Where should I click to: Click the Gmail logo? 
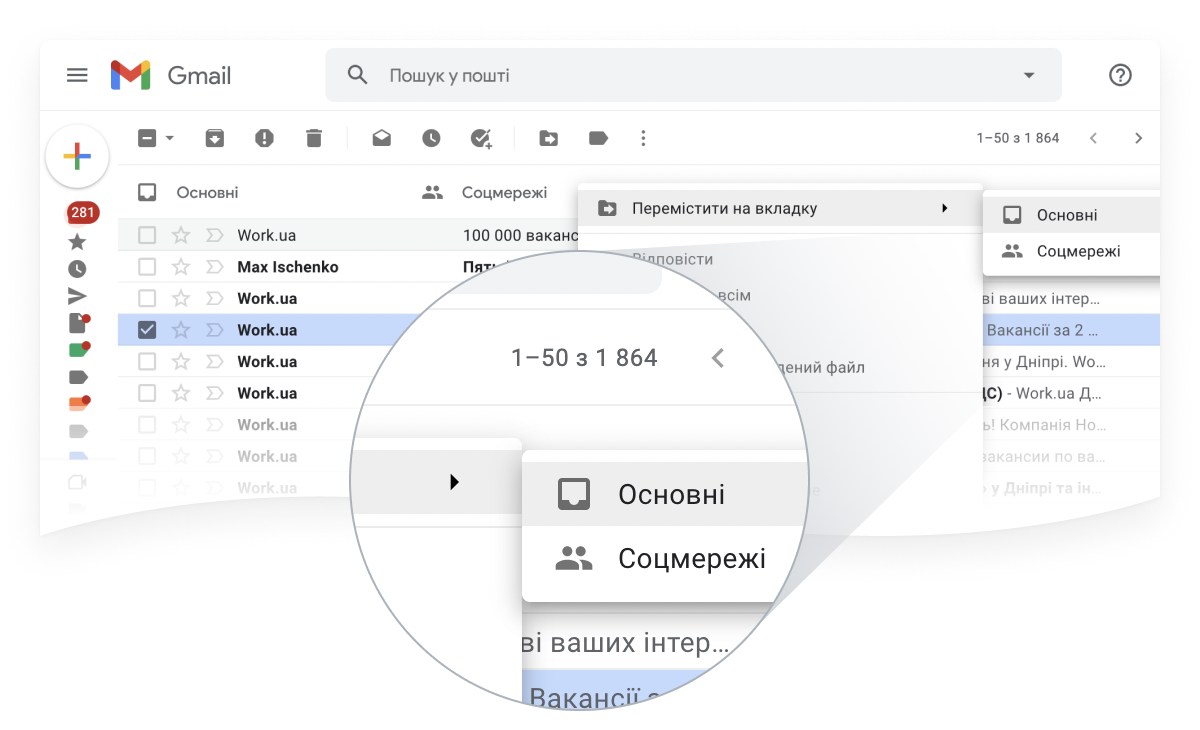tap(171, 75)
